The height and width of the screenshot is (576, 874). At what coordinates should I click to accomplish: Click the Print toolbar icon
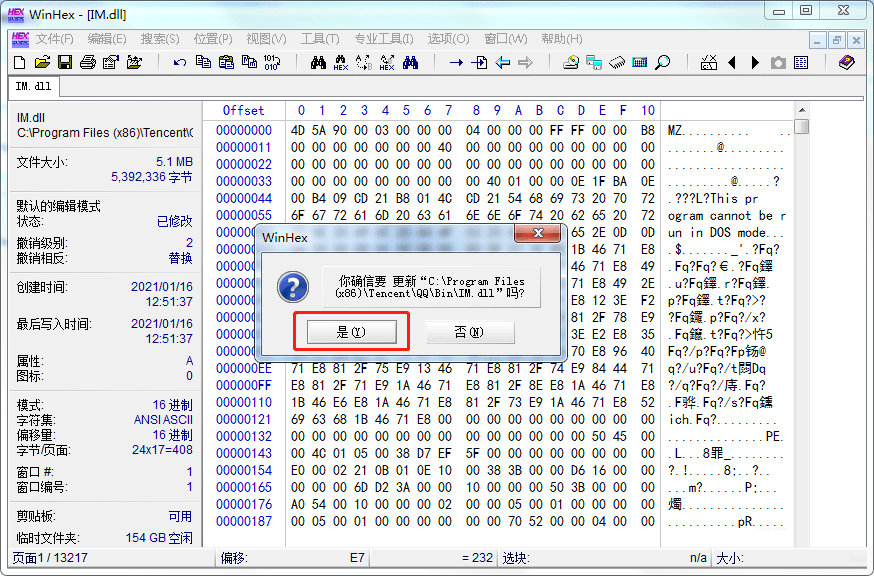click(88, 62)
